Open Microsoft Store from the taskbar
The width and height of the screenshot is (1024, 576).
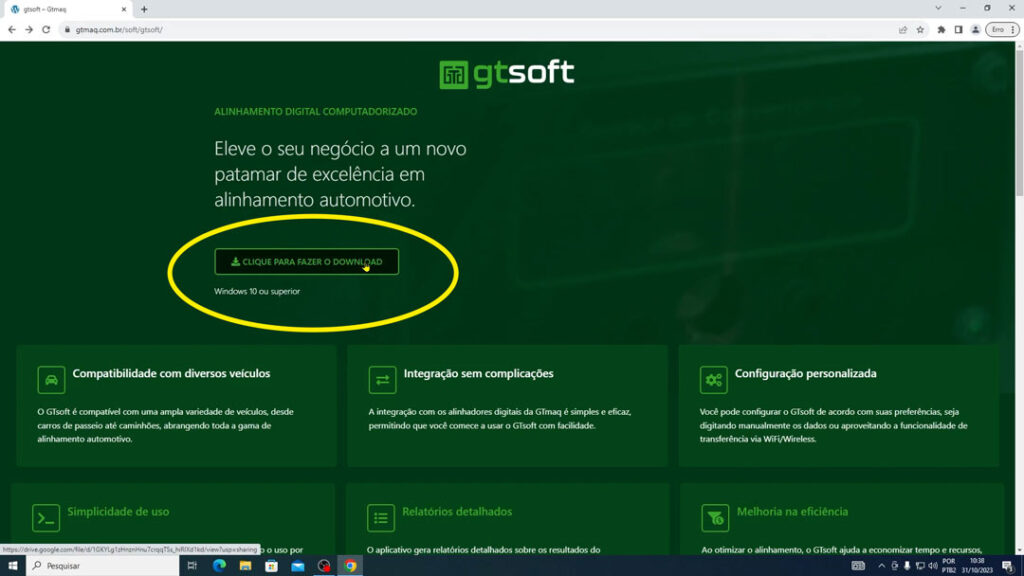pos(271,566)
